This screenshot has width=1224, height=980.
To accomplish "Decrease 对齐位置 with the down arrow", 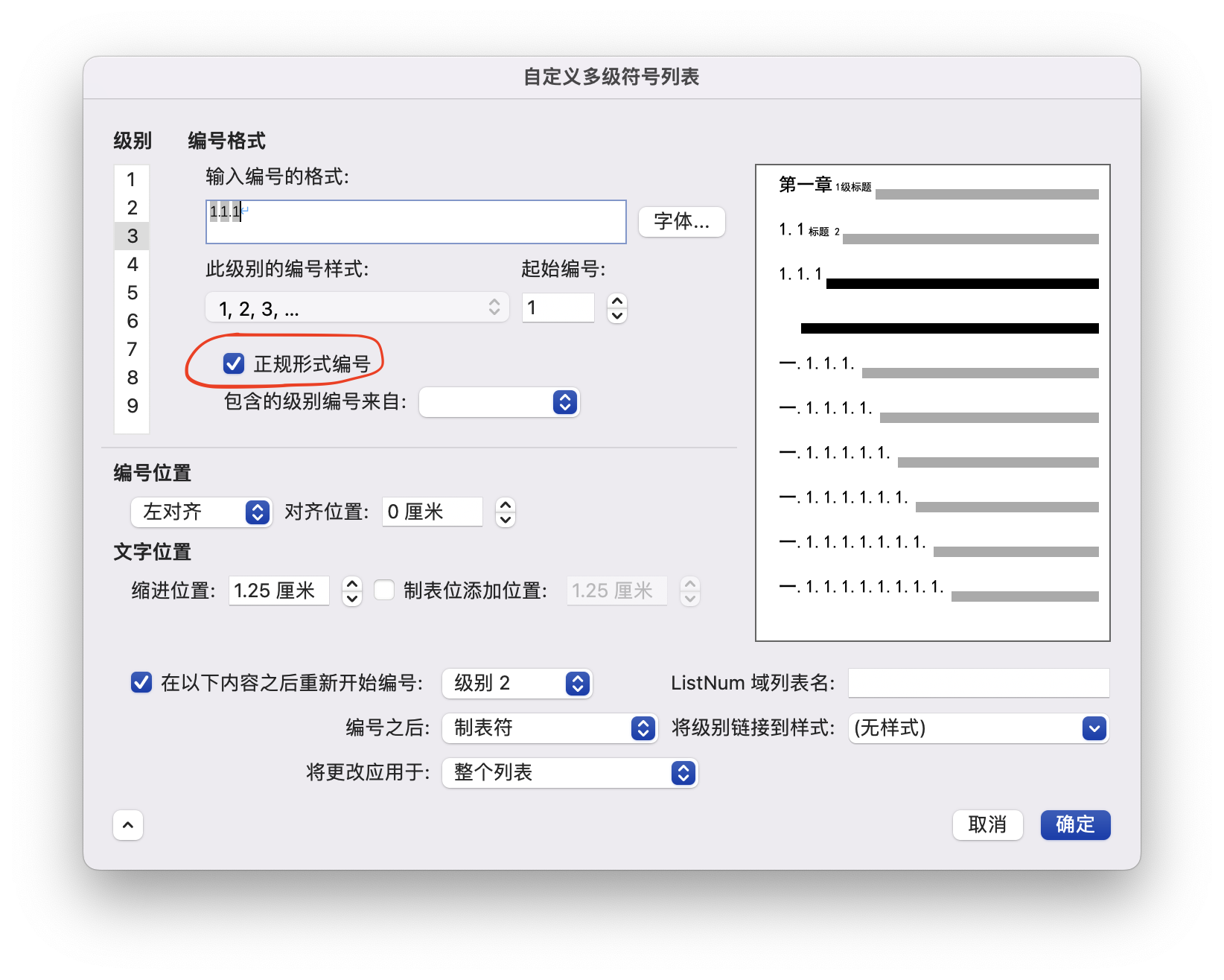I will click(x=506, y=519).
